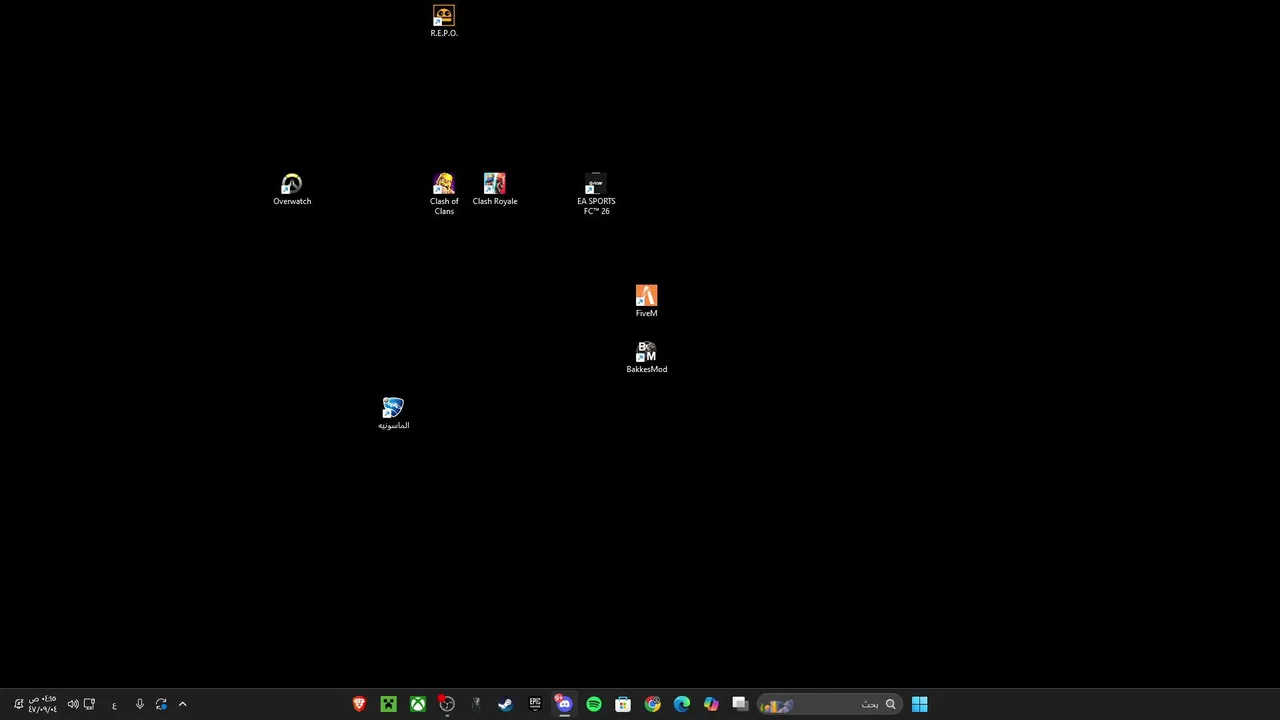Screen dimensions: 1280x720
Task: Open the Xbox app in taskbar
Action: [x=418, y=704]
